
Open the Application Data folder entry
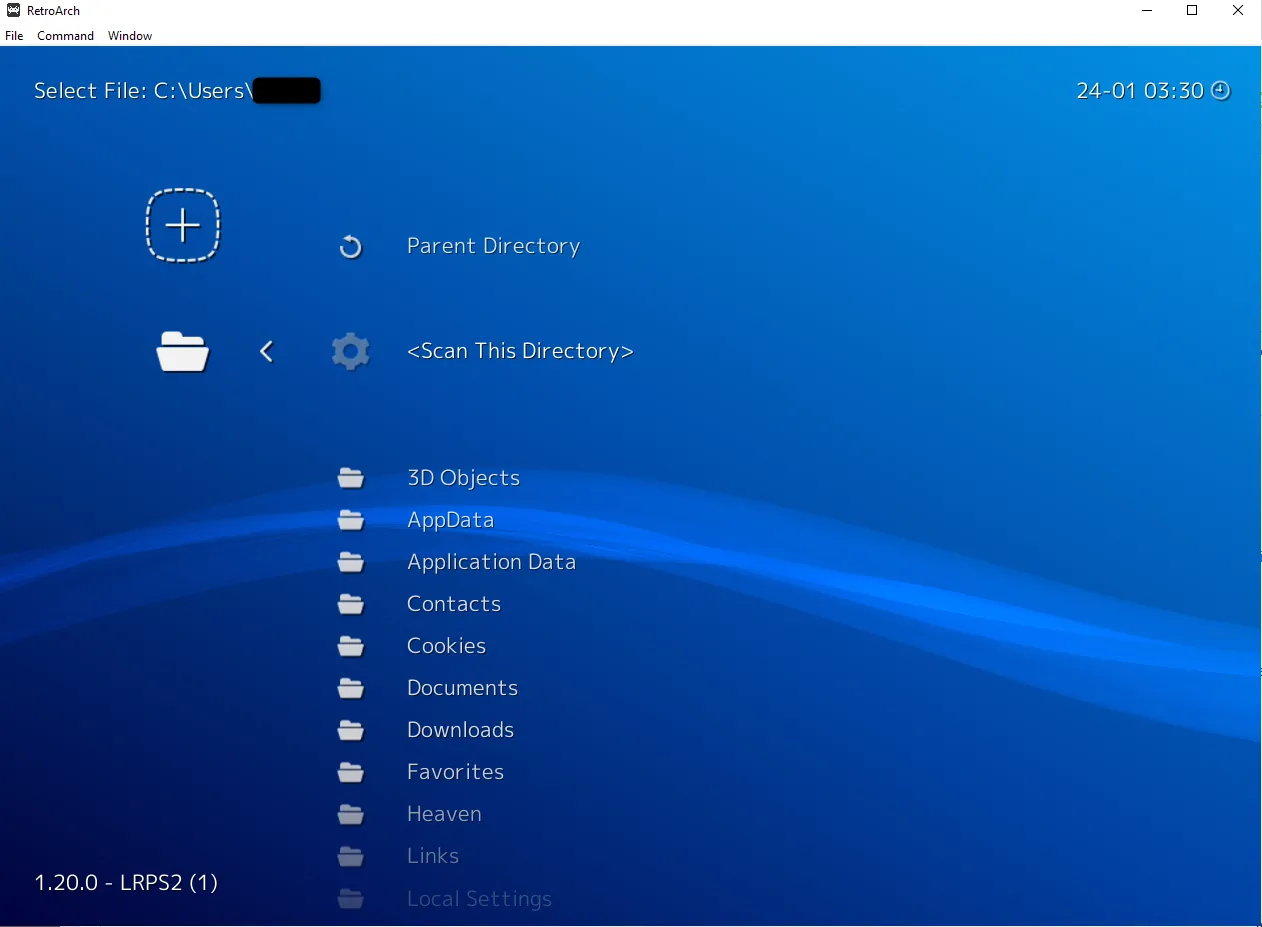click(x=491, y=562)
